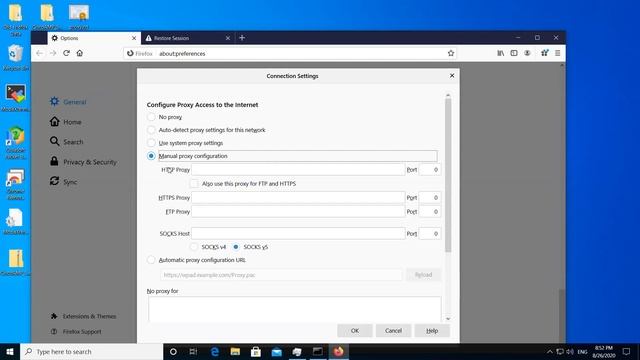Click Firefox icon on taskbar
640x360 pixels.
338,351
